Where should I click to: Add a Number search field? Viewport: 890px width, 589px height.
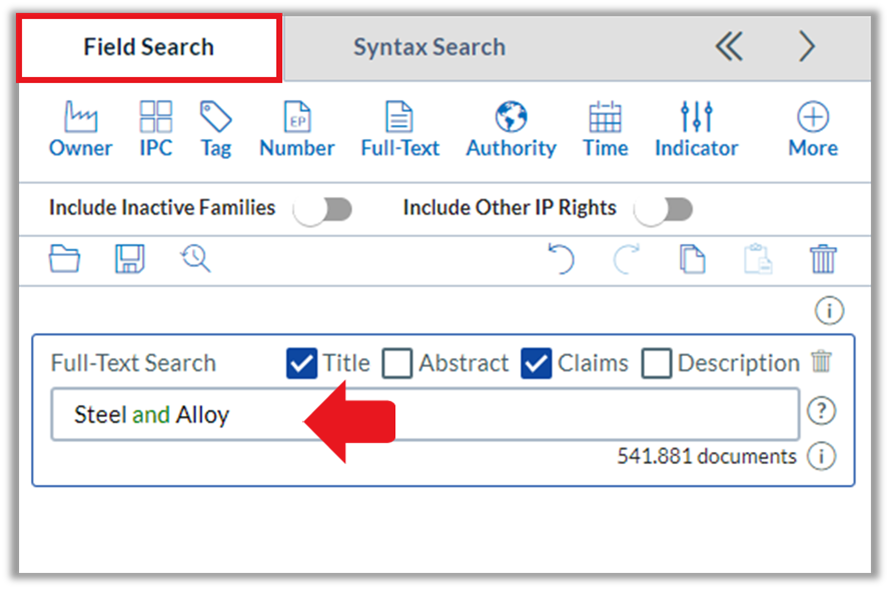click(297, 129)
